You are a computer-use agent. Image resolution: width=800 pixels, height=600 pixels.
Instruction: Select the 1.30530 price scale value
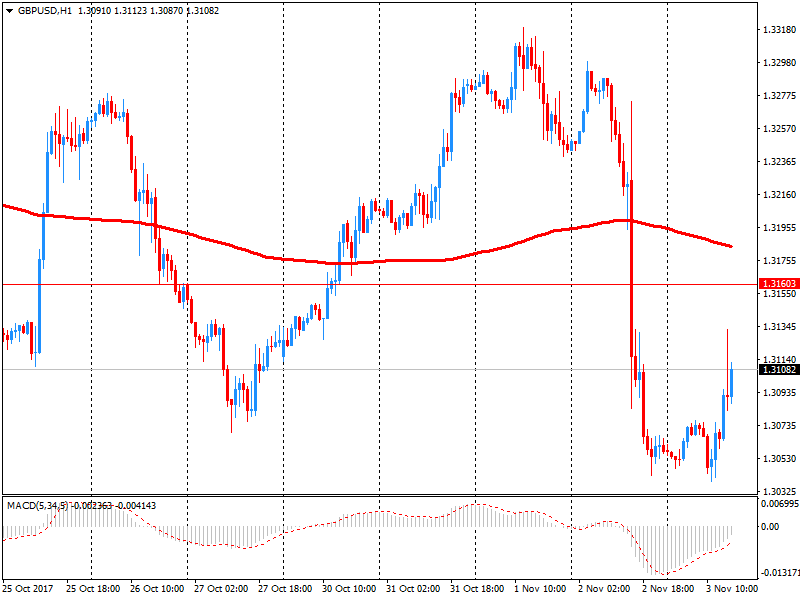coord(779,459)
